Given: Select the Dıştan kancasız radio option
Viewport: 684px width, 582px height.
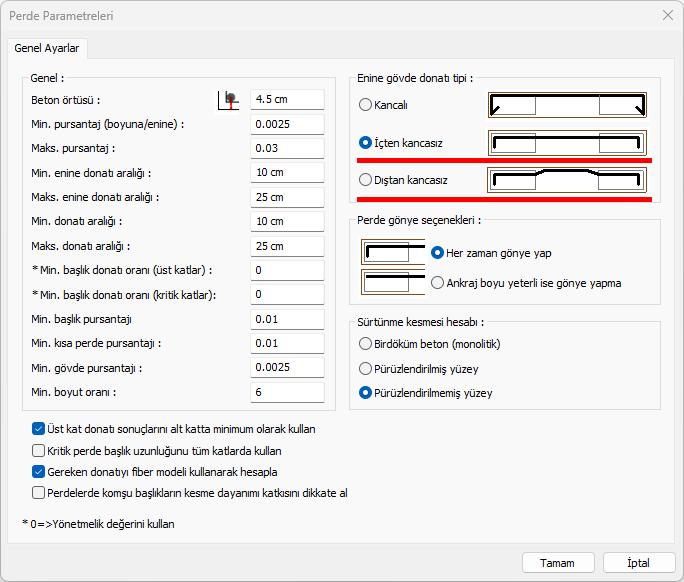Looking at the screenshot, I should click(x=366, y=181).
